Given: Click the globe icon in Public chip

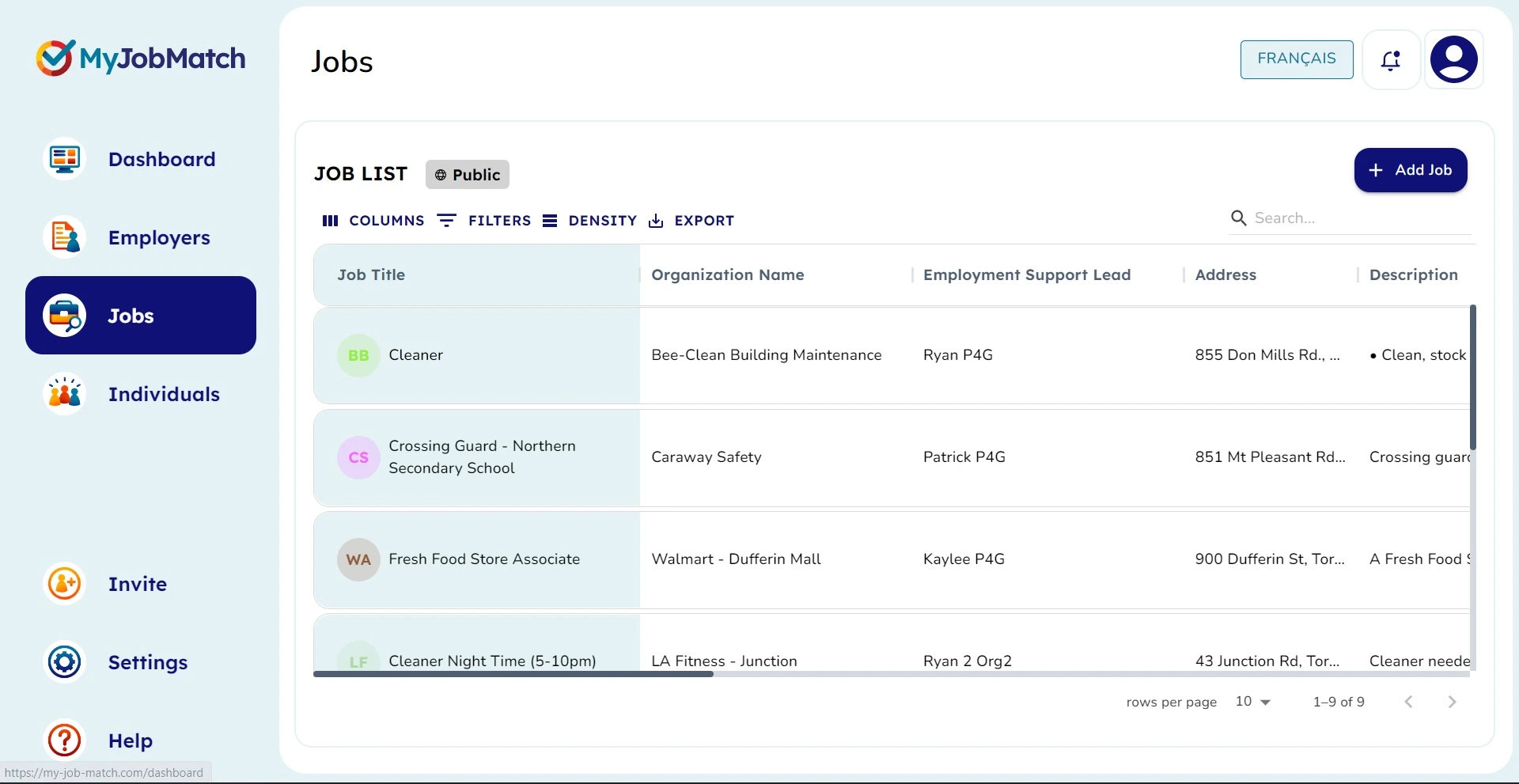Looking at the screenshot, I should [441, 175].
